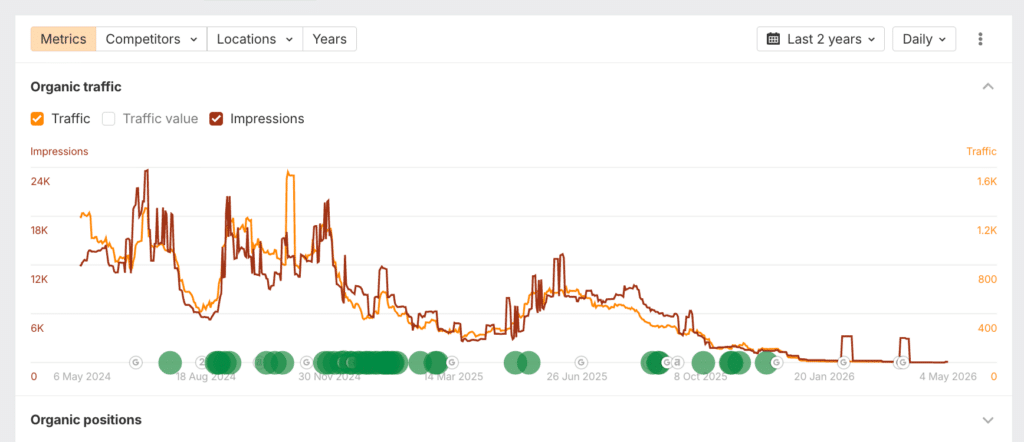Open the Daily granularity dropdown
Screen dimensions: 1024x442
[924, 39]
